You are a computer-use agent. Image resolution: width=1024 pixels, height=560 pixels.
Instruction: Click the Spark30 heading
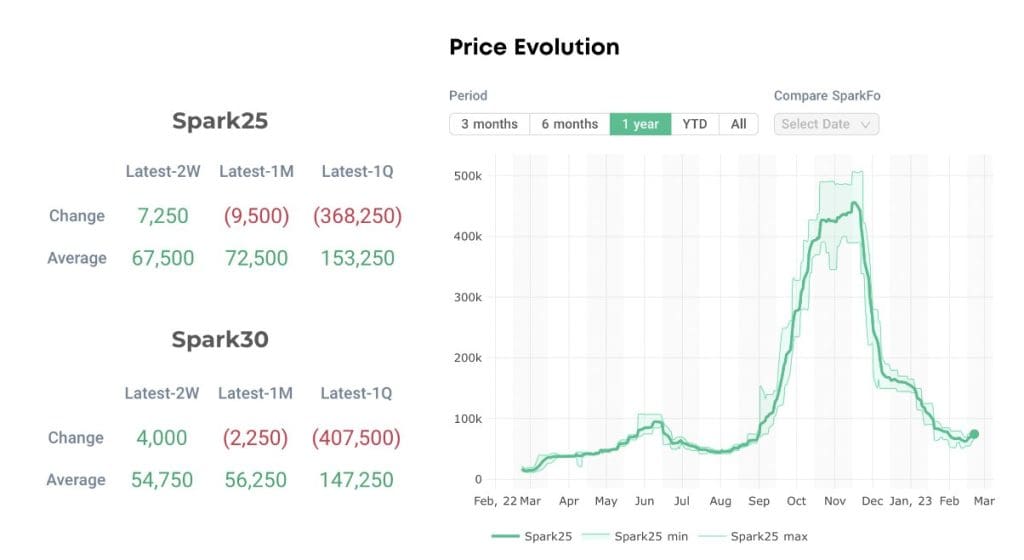[220, 339]
